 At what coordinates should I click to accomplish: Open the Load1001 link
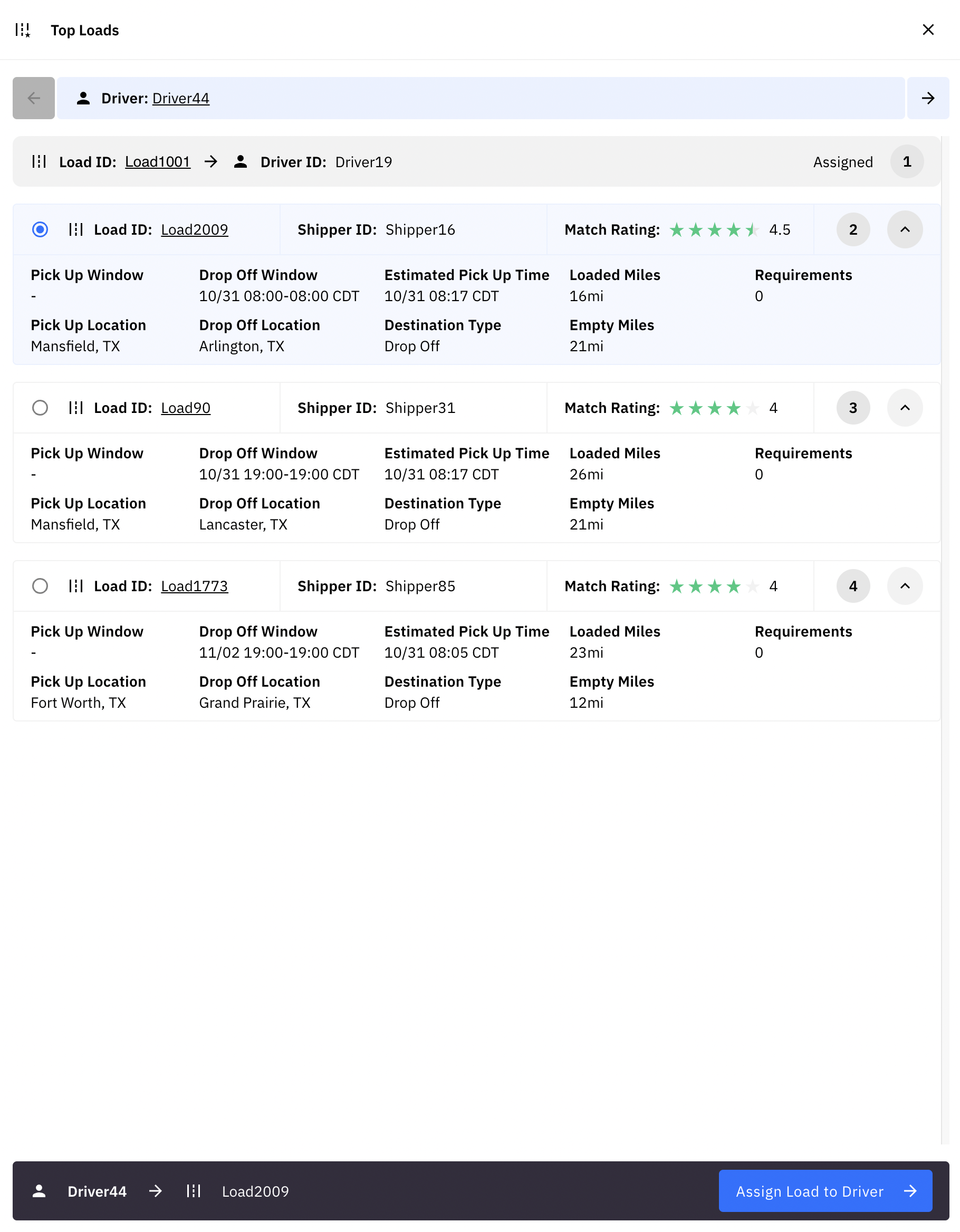(158, 161)
